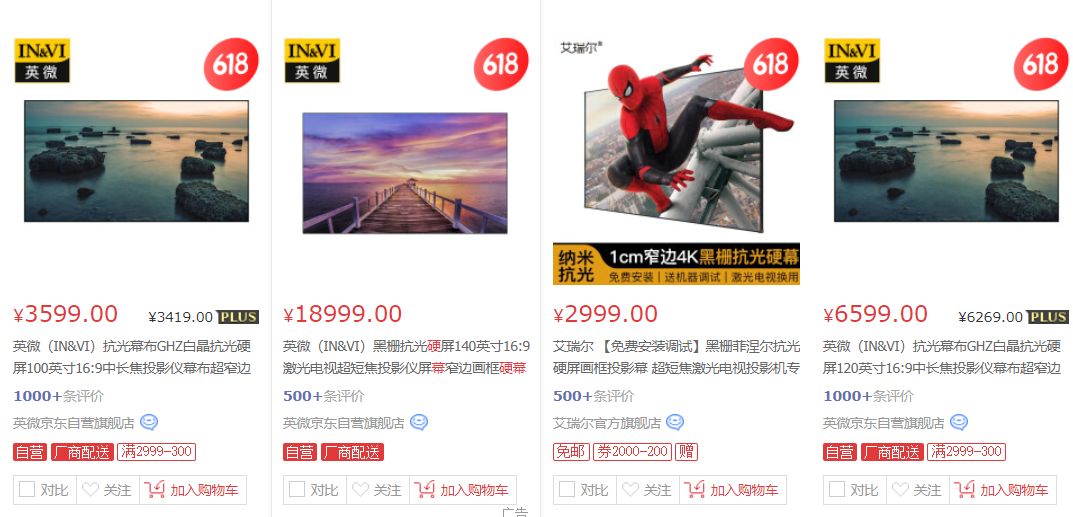1073x517 pixels.
Task: Add the ¥6599.00 120-inch screen to cart
Action: click(x=1005, y=490)
